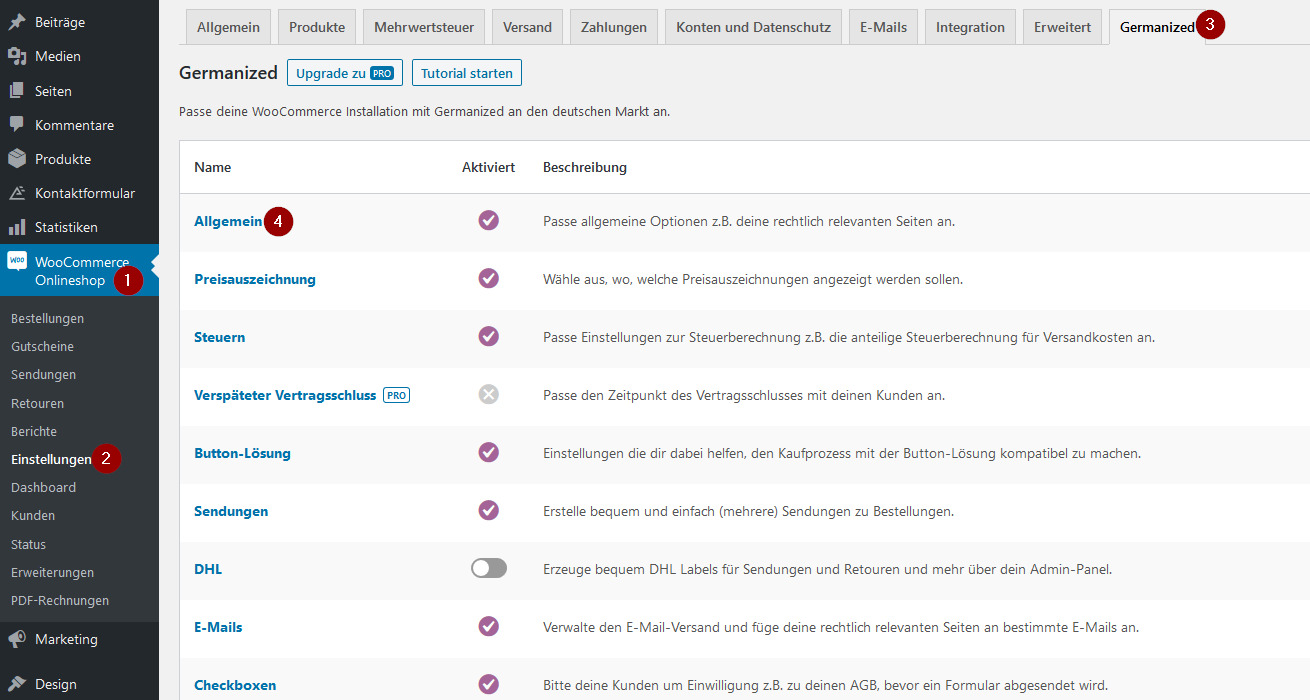The image size is (1310, 700).
Task: Toggle the Preisauszeichnung activated checkmark
Action: 489,279
